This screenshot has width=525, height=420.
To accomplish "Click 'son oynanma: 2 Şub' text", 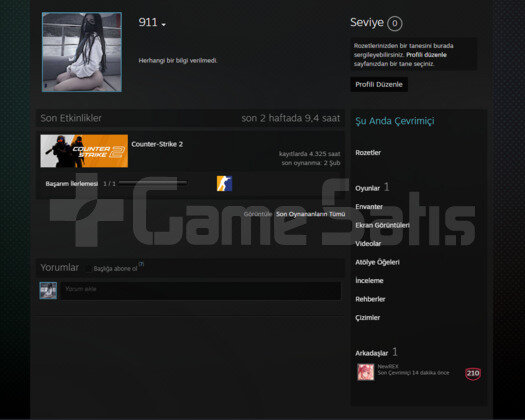I will pos(311,163).
